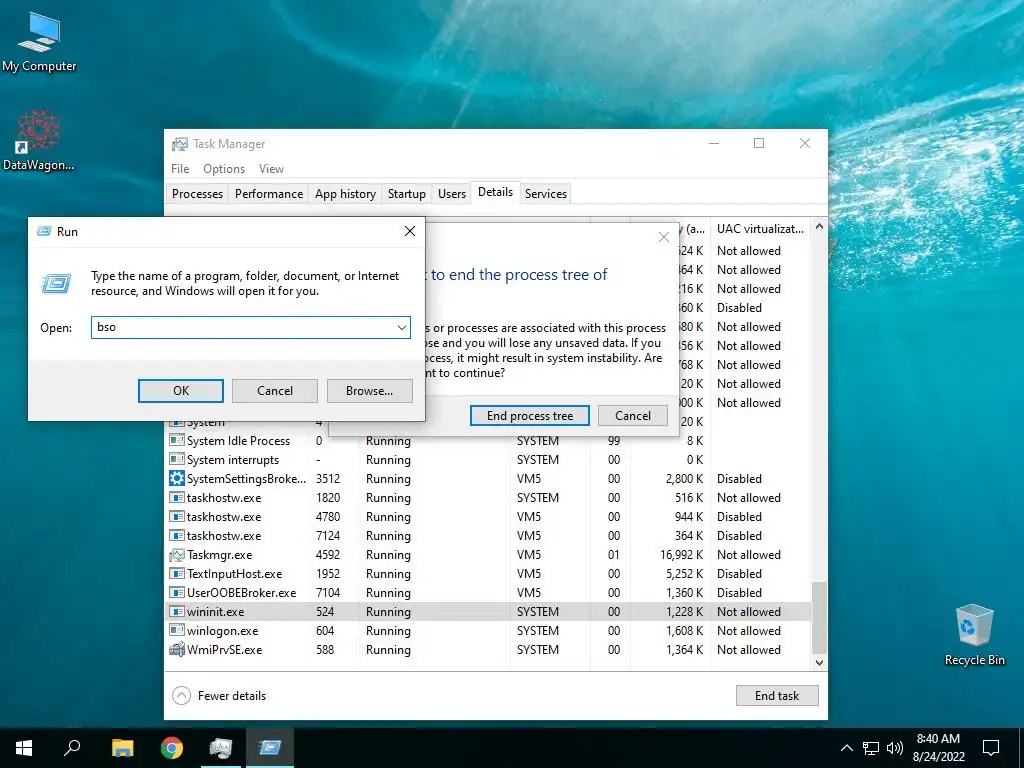Cancel the end process tree prompt
Image resolution: width=1024 pixels, height=768 pixels.
[633, 415]
